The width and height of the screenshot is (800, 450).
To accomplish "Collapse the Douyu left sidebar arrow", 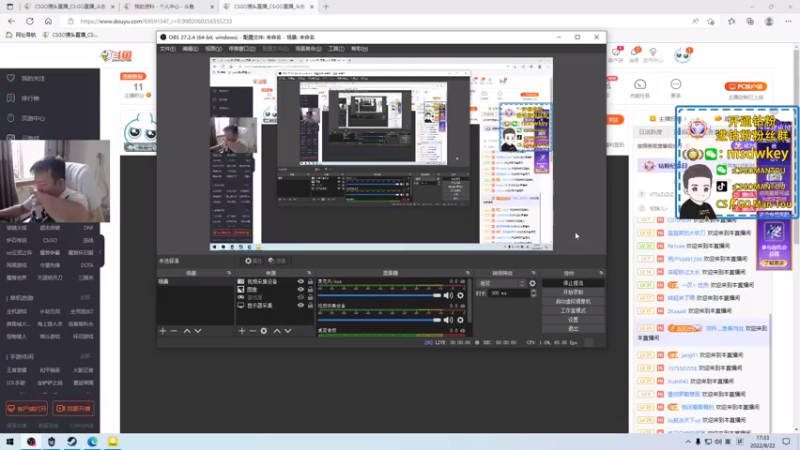I will click(101, 252).
